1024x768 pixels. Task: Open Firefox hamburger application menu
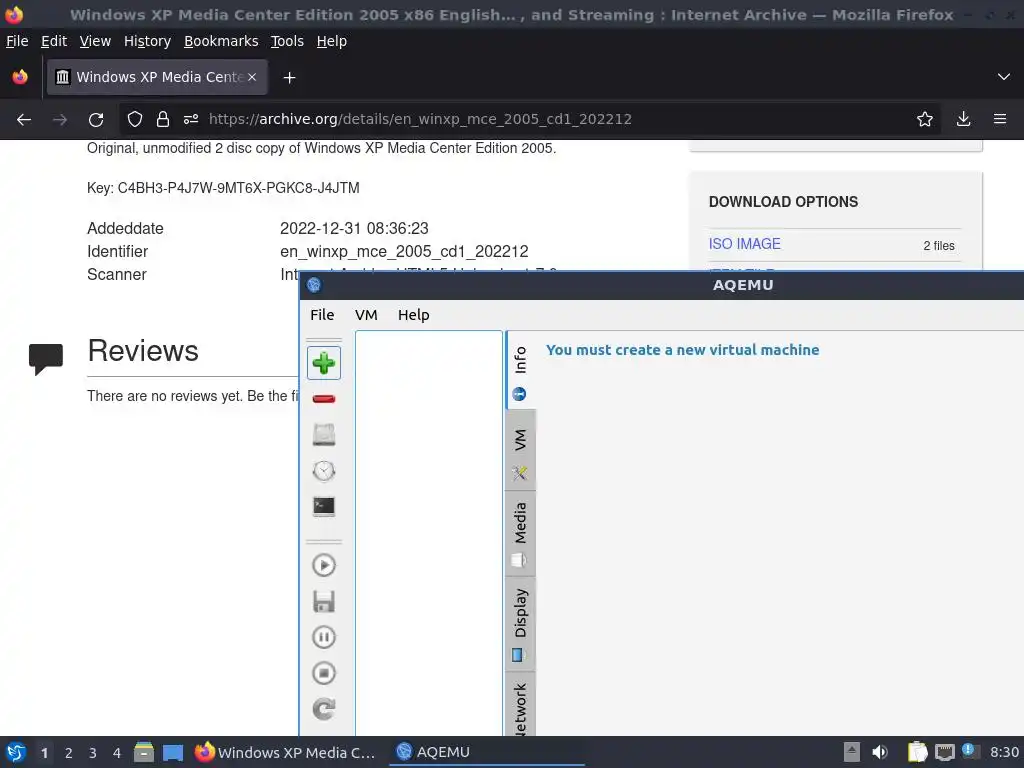[x=1000, y=120]
